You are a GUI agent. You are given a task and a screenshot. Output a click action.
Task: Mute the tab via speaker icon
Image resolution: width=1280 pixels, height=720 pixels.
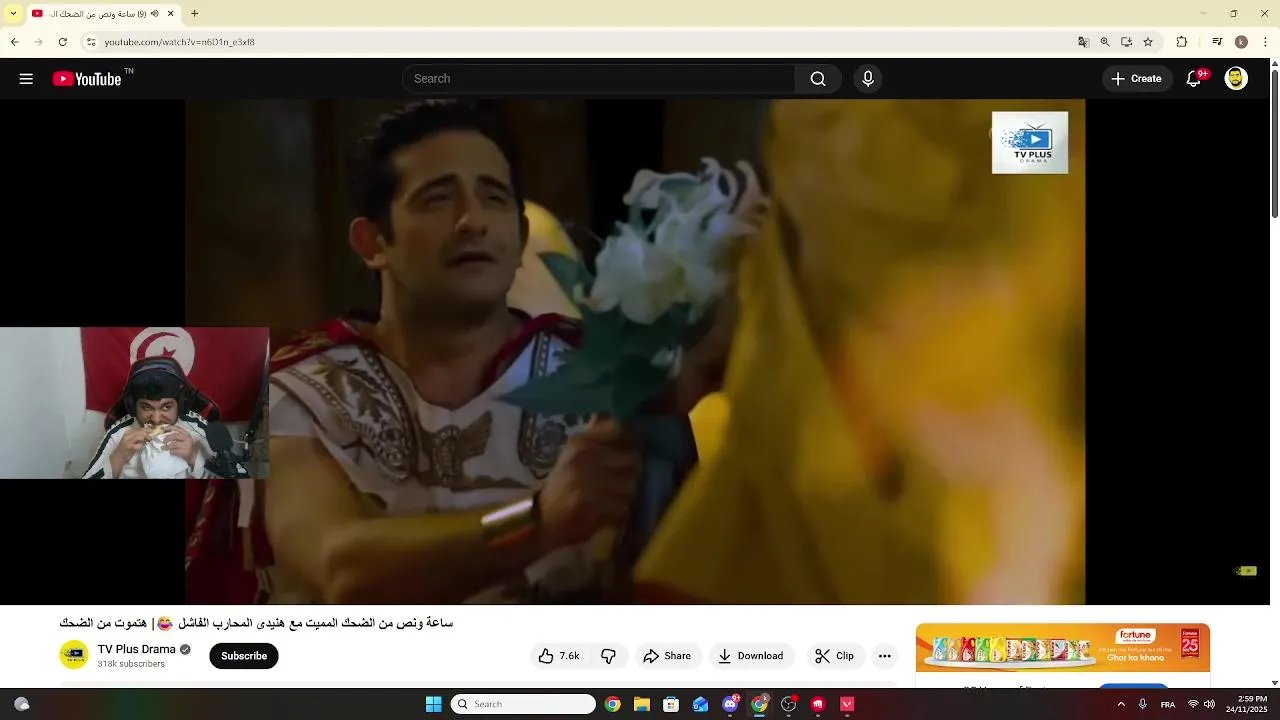click(155, 14)
